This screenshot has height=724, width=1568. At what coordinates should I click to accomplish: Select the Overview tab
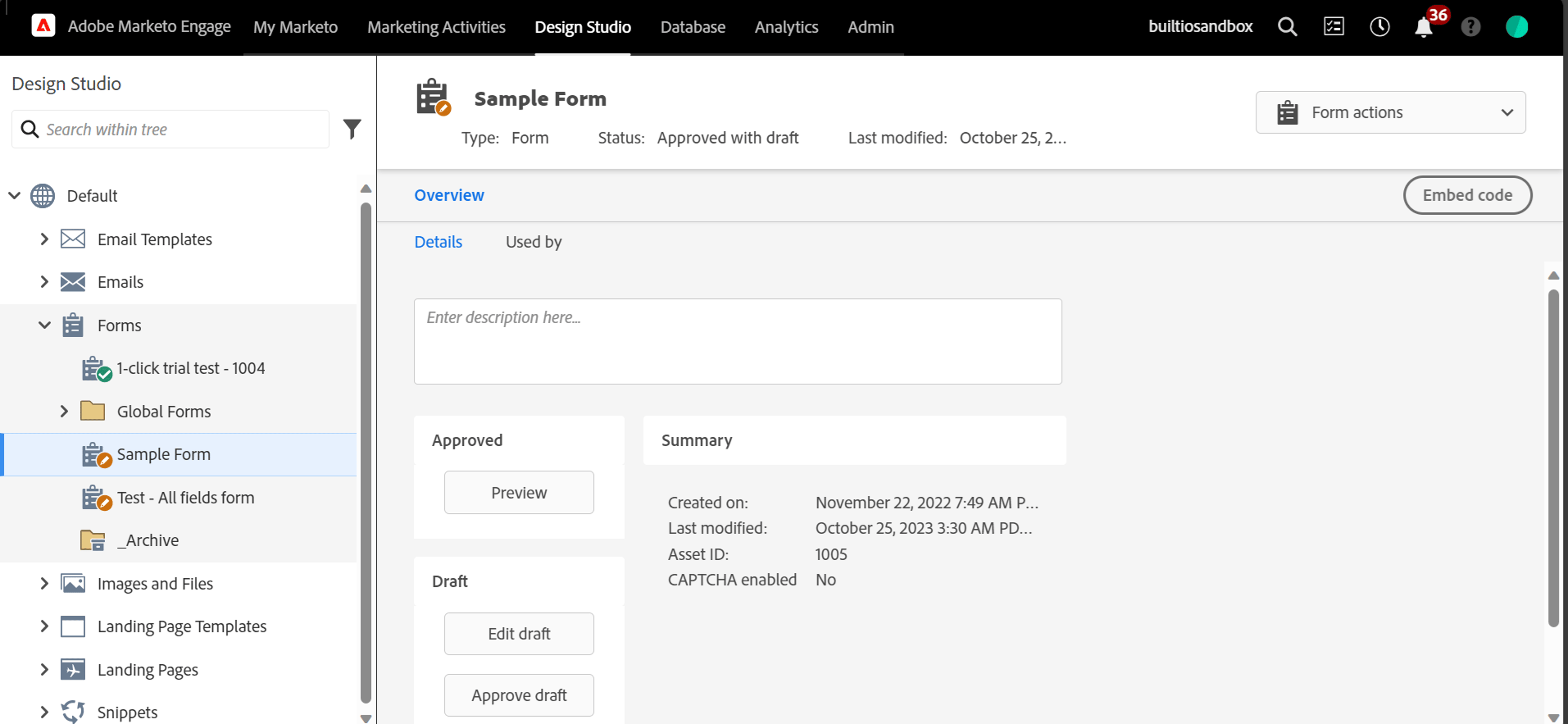coord(449,195)
